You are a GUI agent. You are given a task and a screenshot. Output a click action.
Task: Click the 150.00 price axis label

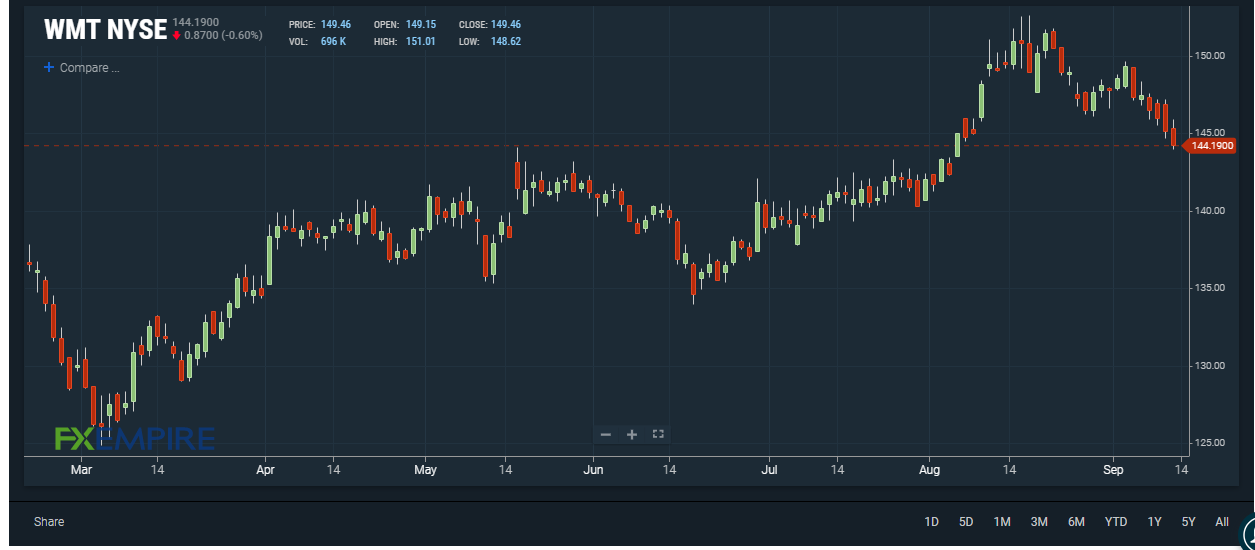point(1211,56)
